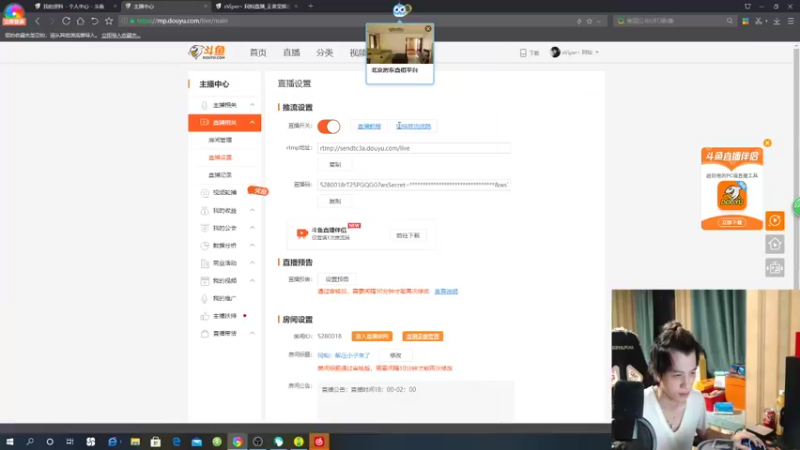Click 修改 next to room title

395,355
